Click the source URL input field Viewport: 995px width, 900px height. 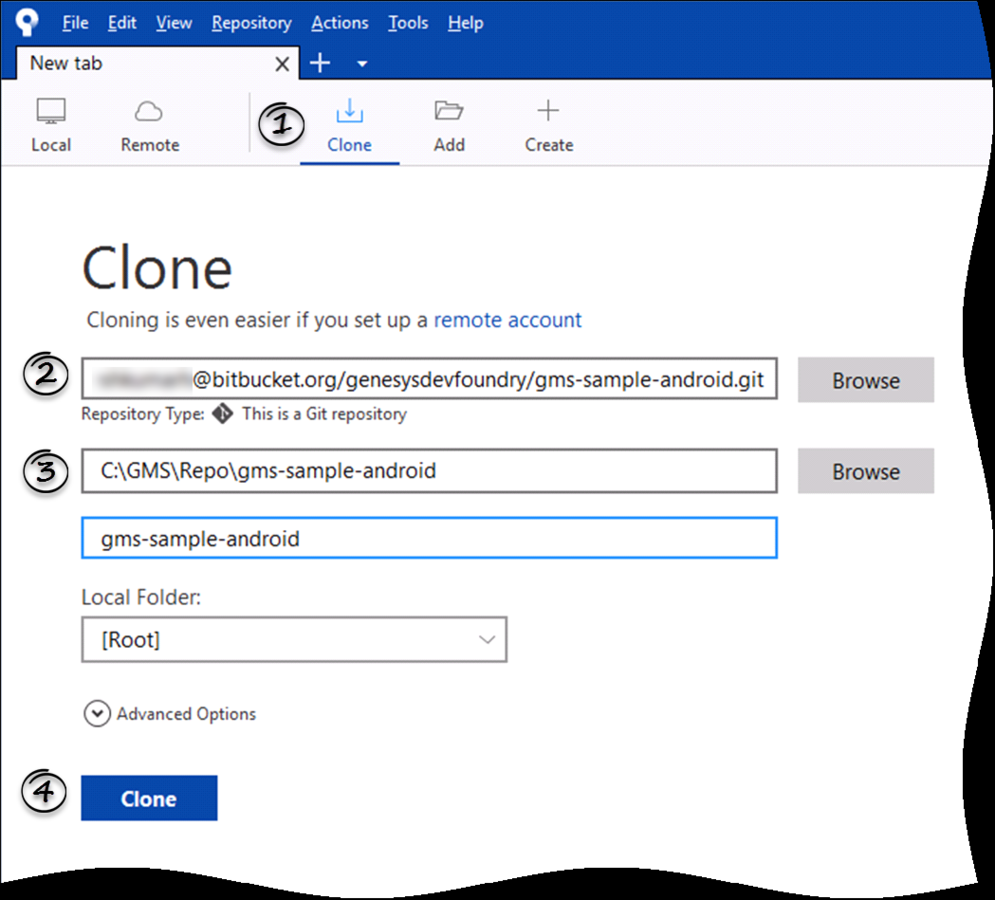[429, 378]
